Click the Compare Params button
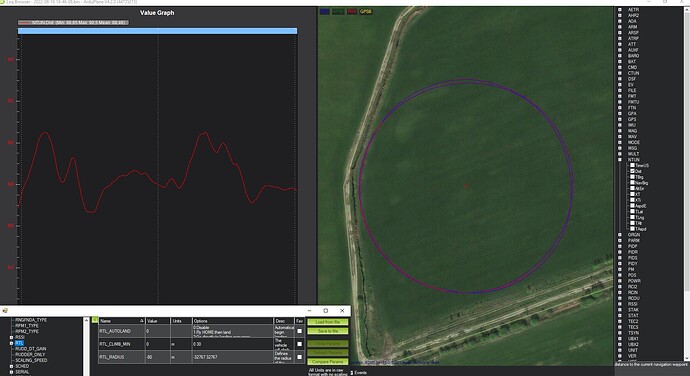 (x=328, y=361)
